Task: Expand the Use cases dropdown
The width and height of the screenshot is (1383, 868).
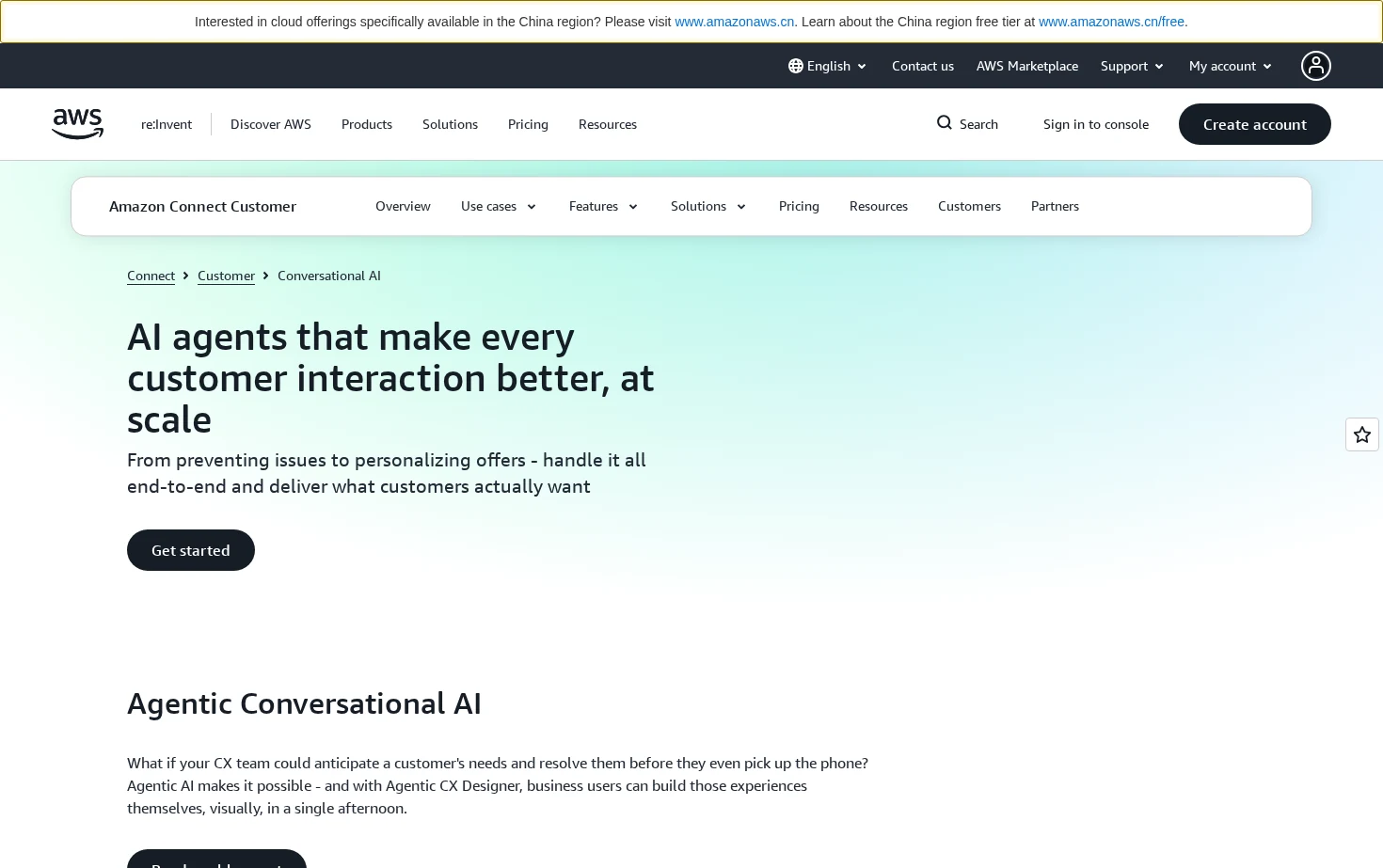Action: [499, 206]
